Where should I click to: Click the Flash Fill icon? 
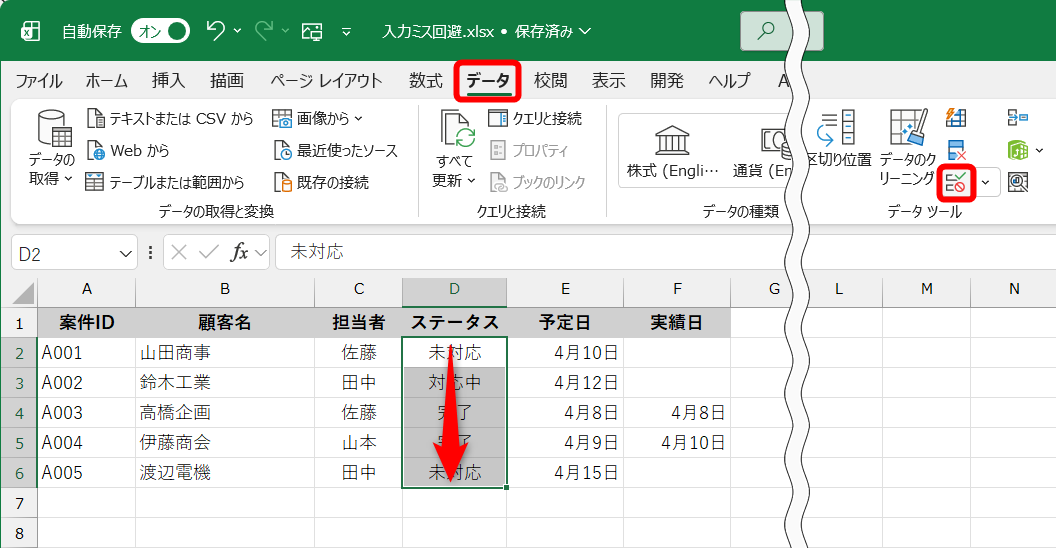click(x=956, y=118)
